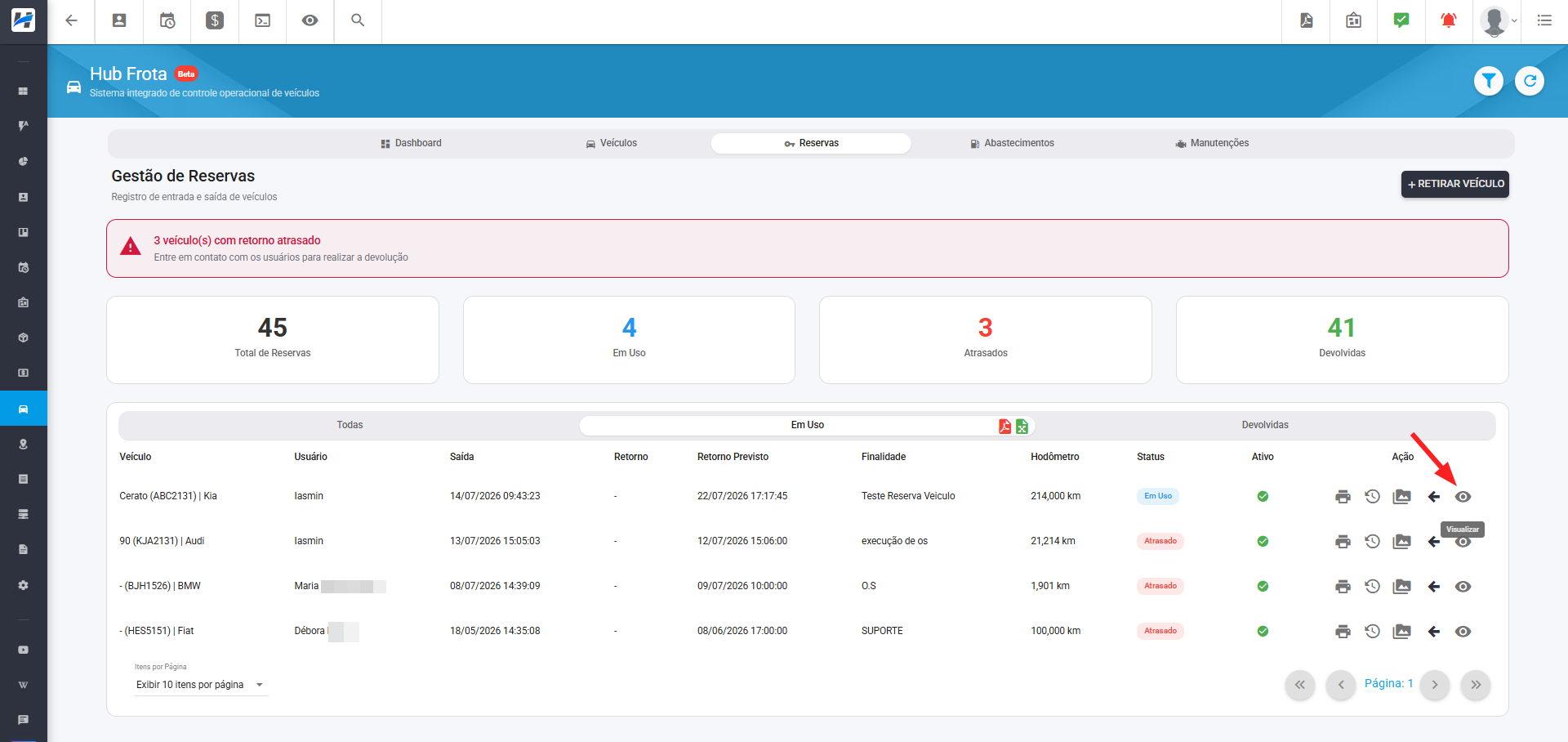
Task: View the Cerato reservation via the eye icon
Action: [x=1463, y=497]
